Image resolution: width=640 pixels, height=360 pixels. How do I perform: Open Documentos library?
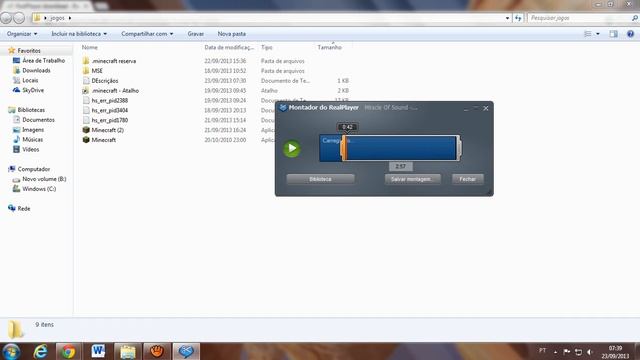[x=38, y=120]
